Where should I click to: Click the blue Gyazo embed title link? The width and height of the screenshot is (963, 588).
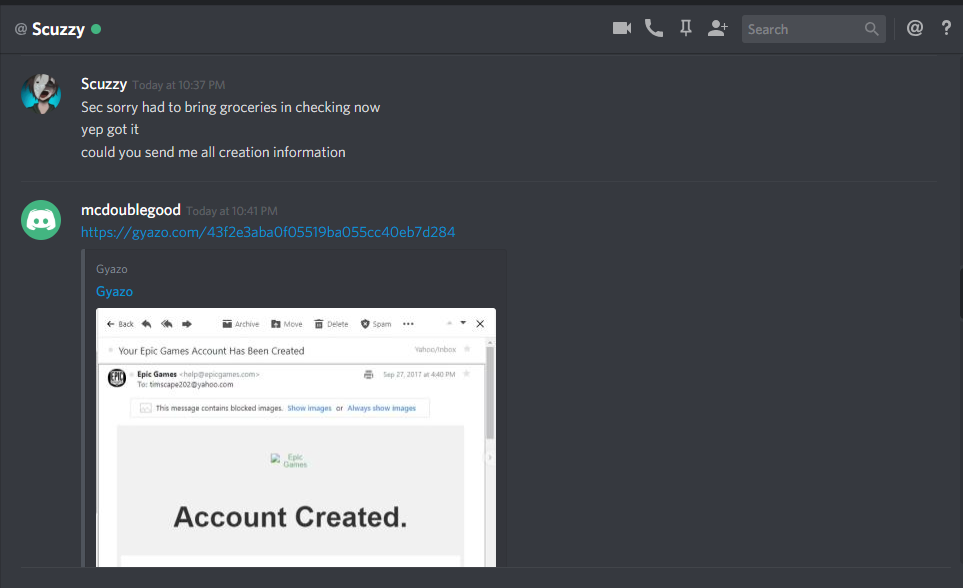pyautogui.click(x=114, y=291)
